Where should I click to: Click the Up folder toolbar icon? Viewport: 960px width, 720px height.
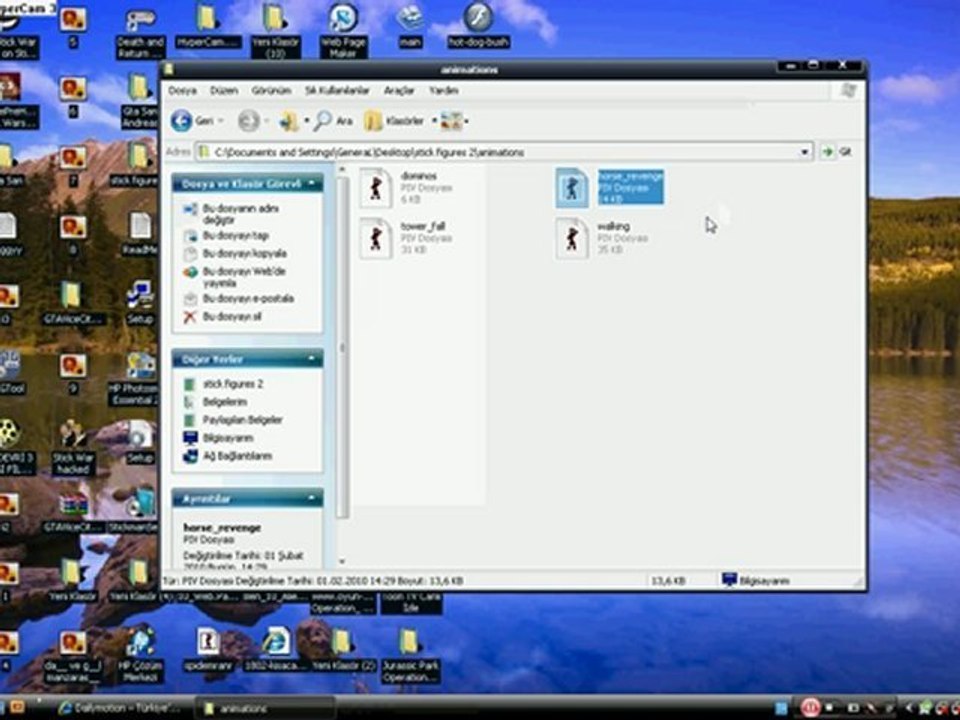tap(289, 121)
